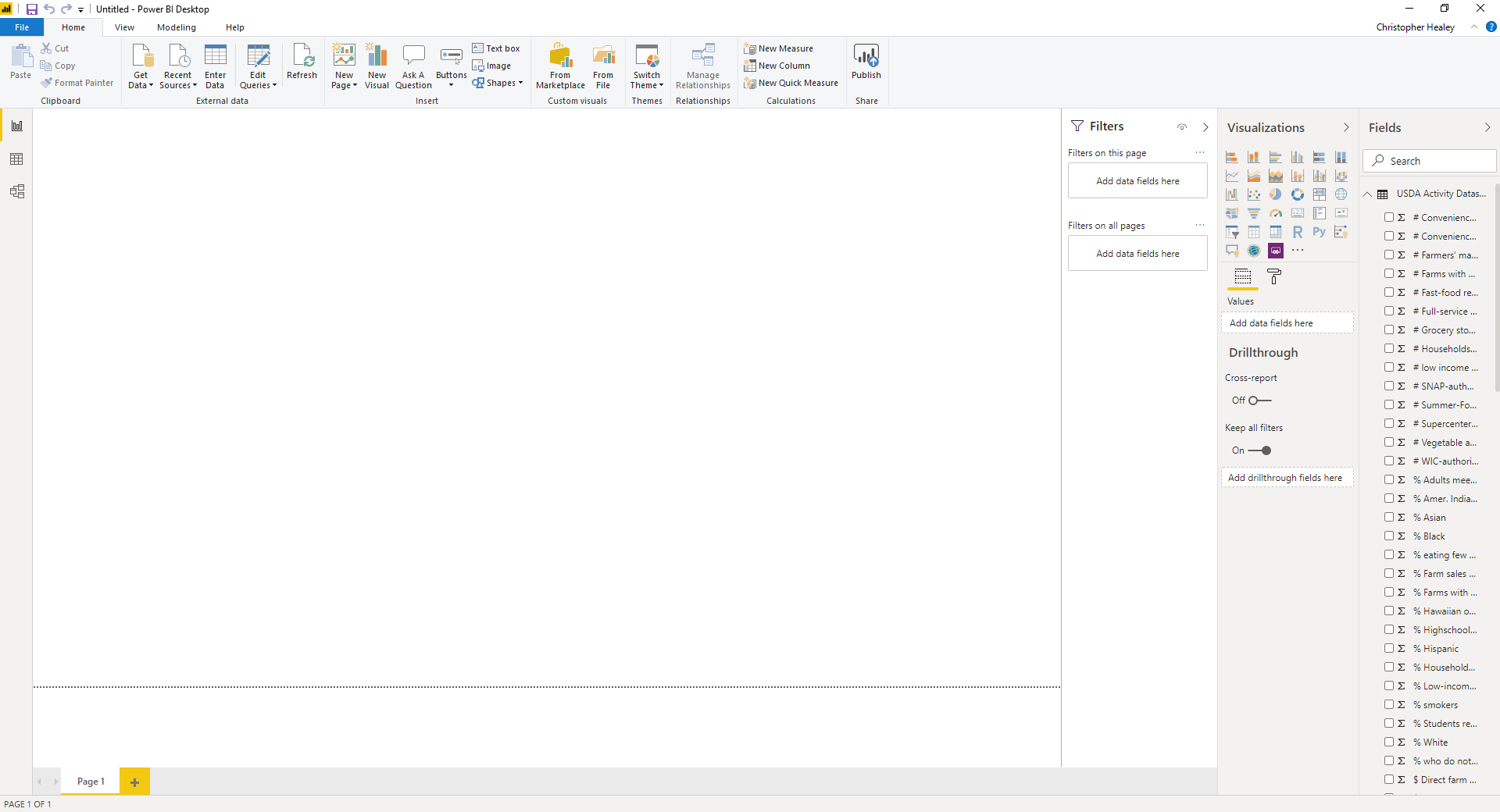This screenshot has height=812, width=1500.
Task: Open the Help ribbon tab
Action: (x=235, y=27)
